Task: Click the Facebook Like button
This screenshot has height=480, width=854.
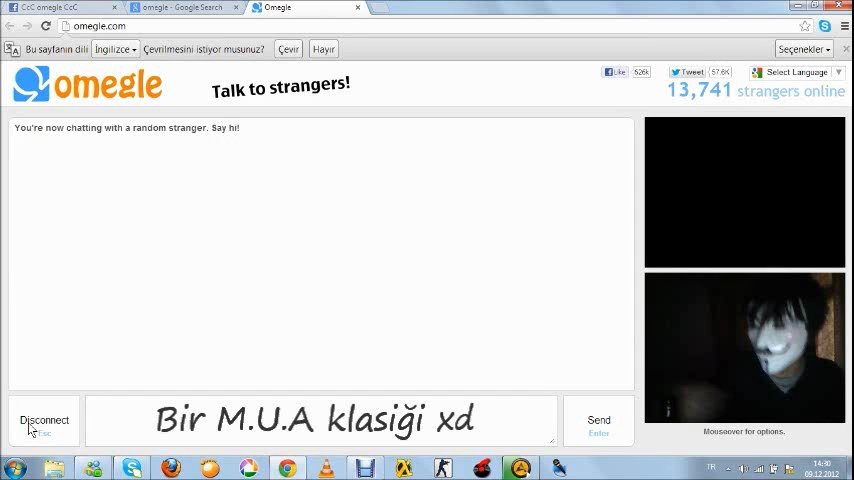Action: (x=615, y=72)
